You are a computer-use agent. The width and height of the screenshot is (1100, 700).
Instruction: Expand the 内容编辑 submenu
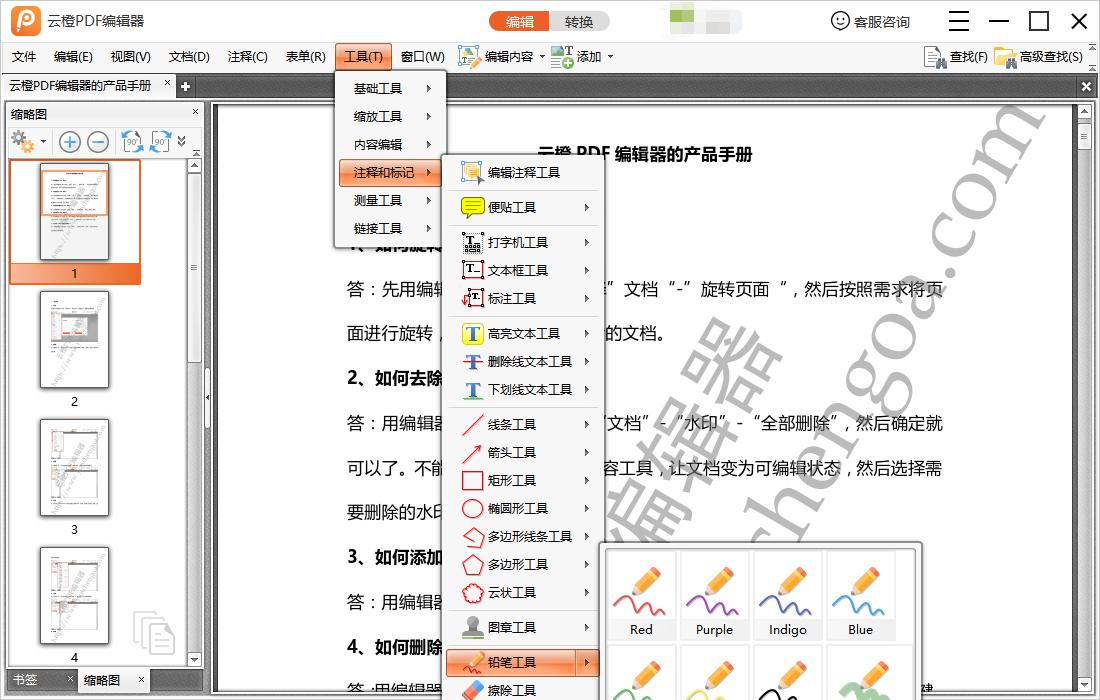pyautogui.click(x=391, y=144)
